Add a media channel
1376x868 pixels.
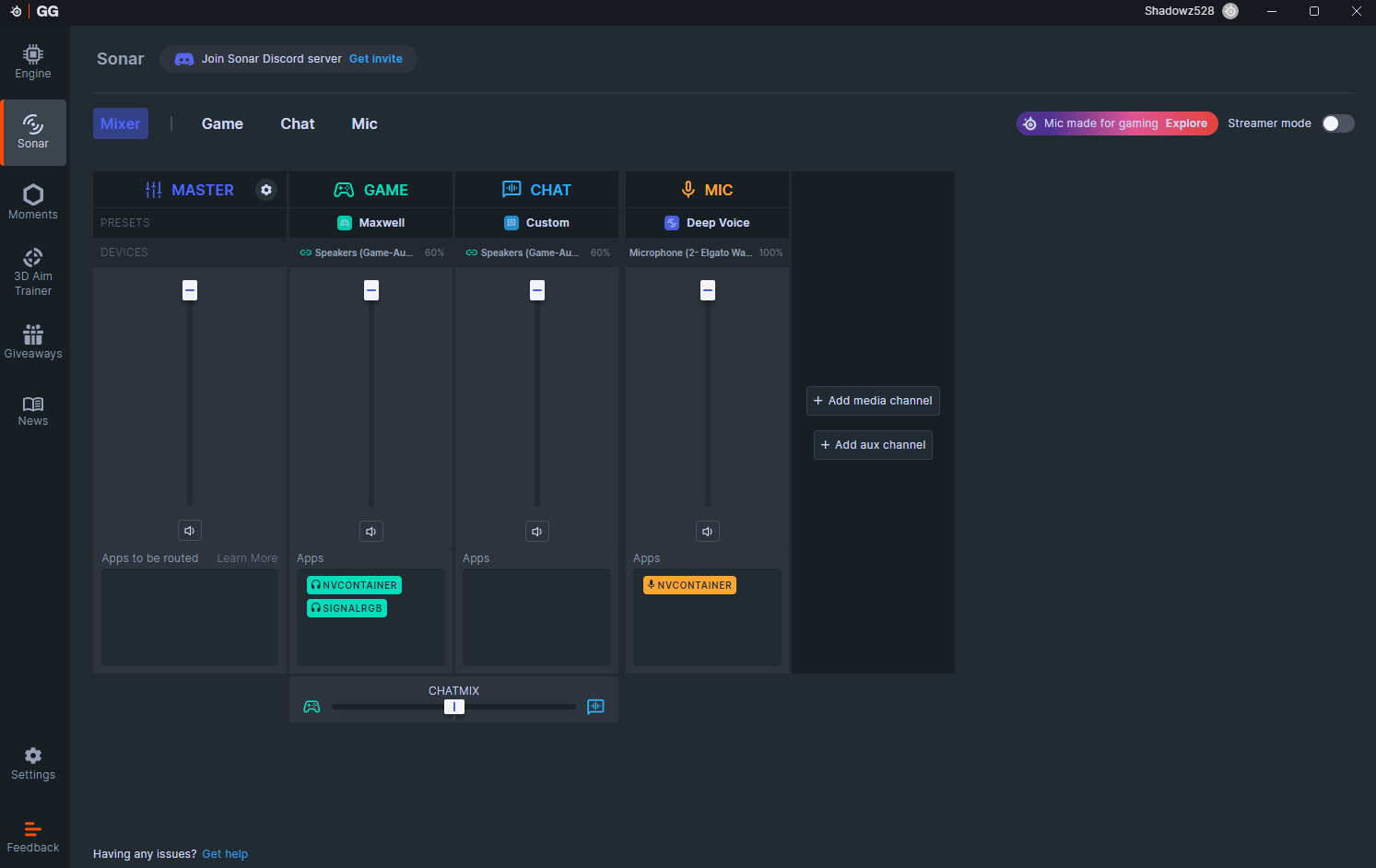point(873,401)
